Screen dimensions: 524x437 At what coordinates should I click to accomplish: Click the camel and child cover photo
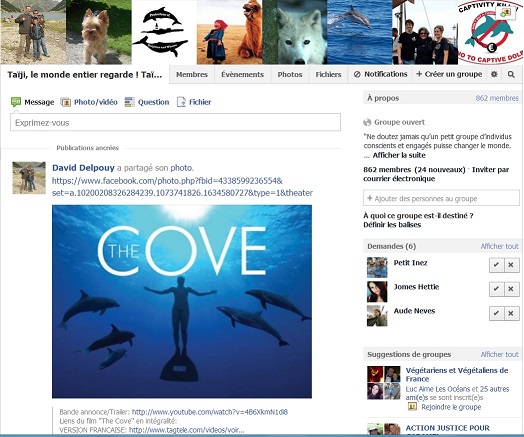click(x=229, y=32)
